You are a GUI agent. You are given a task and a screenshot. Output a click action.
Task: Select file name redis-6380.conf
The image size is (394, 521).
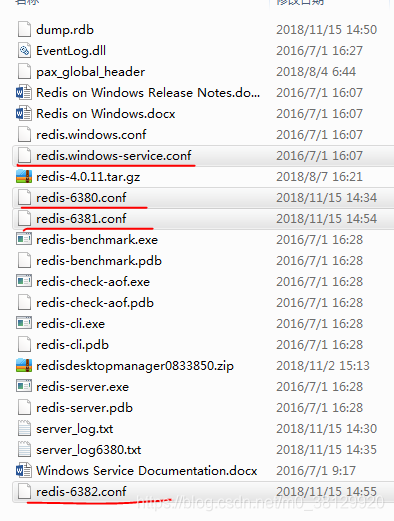click(x=81, y=198)
